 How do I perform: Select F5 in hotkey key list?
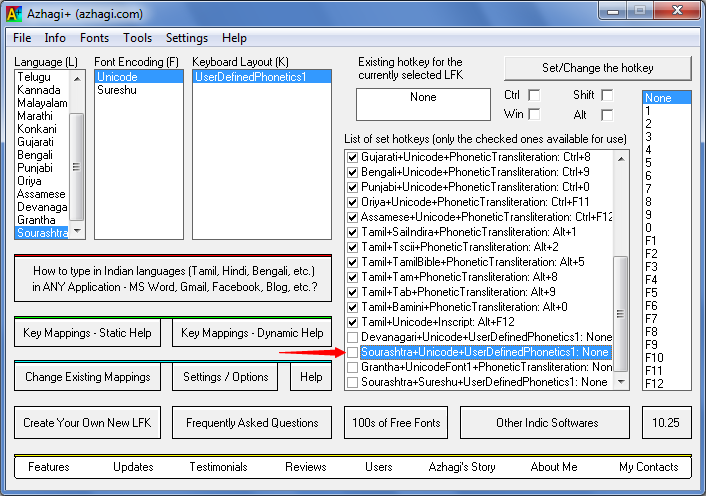(x=667, y=293)
